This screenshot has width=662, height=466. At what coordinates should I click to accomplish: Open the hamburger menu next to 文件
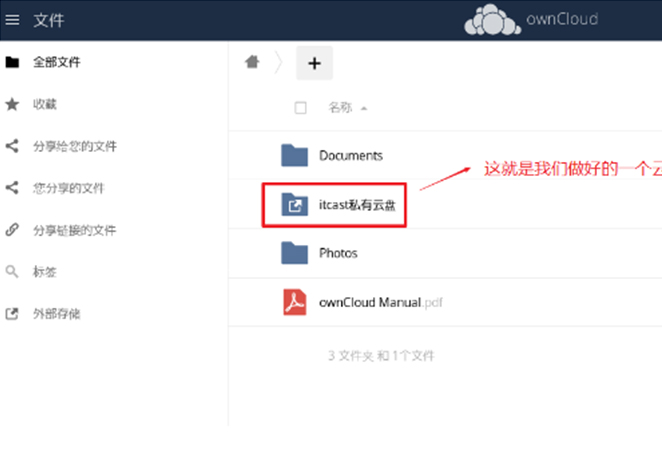[13, 20]
